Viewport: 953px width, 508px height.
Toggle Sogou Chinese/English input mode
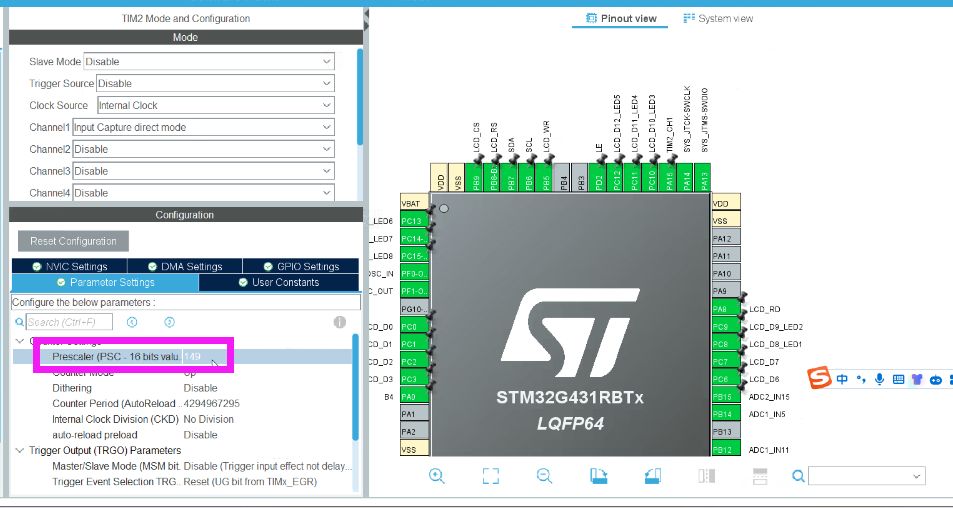[843, 379]
